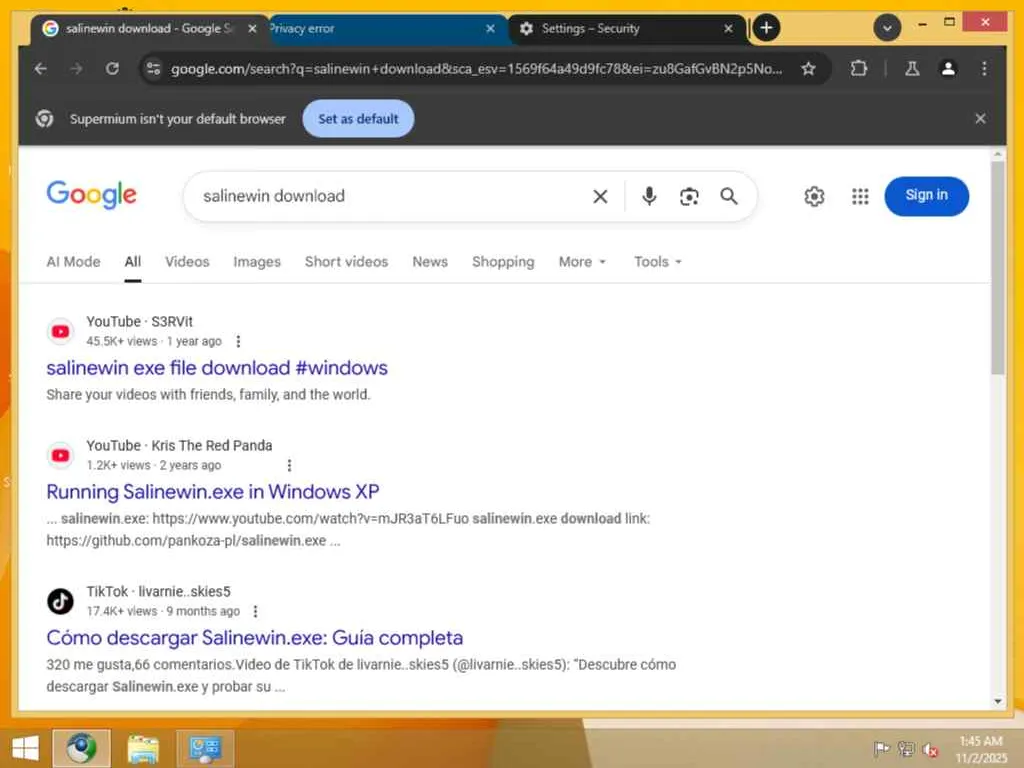This screenshot has width=1024, height=768.
Task: Click the Sign in button
Action: point(926,196)
